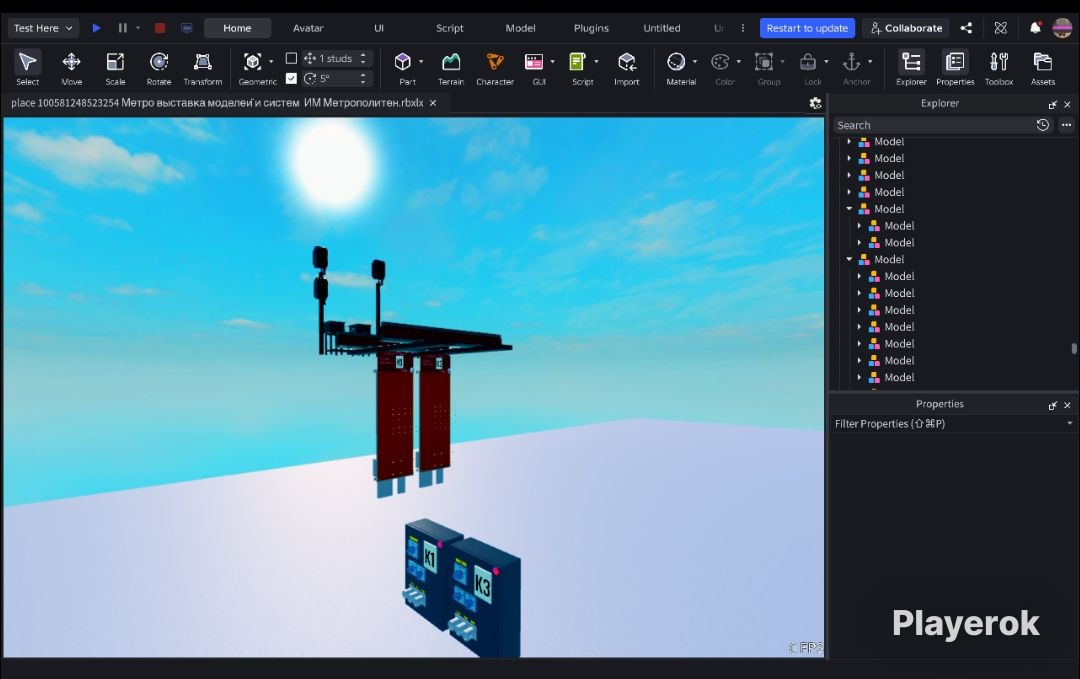Select the Select tool
1080x679 pixels.
(28, 67)
